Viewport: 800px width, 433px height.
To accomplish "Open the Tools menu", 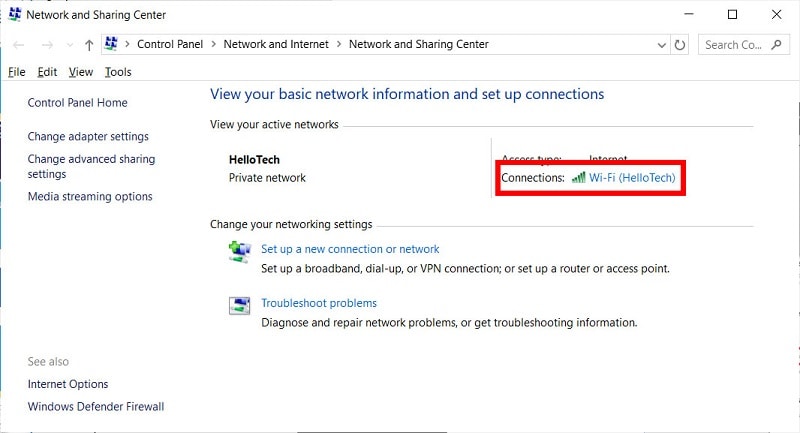I will (118, 72).
